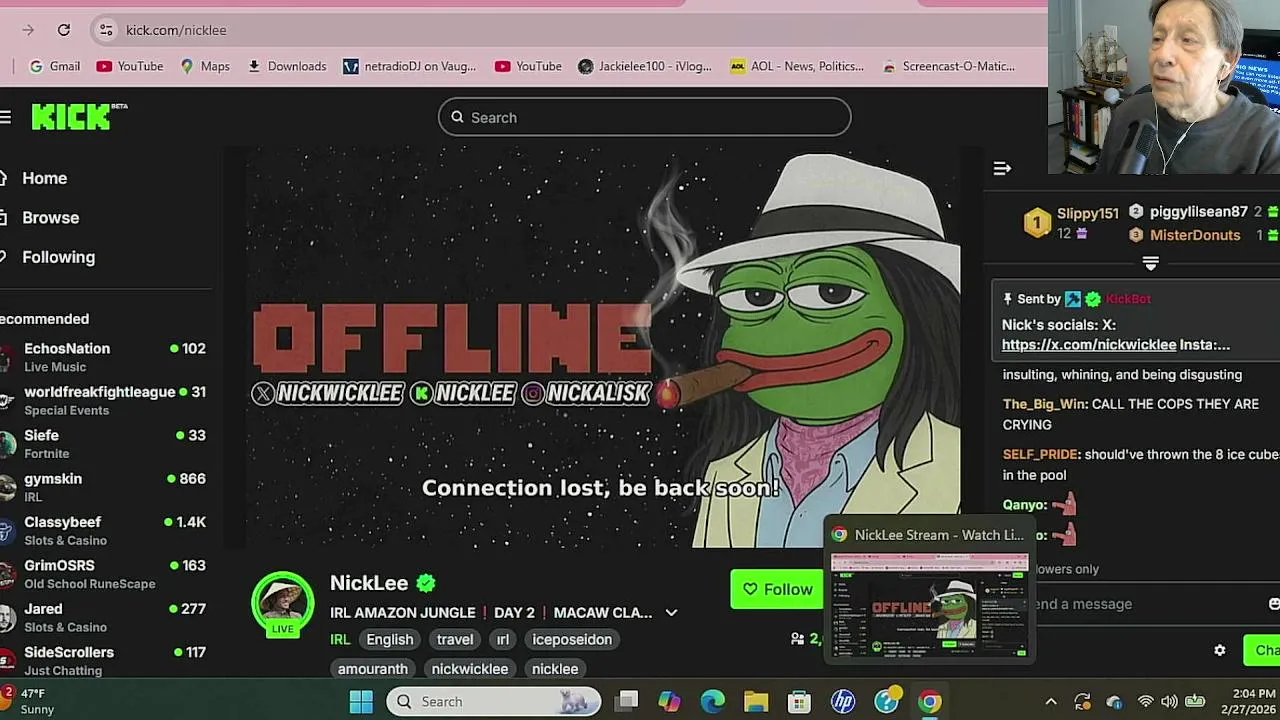Open Siefe recommended channel

click(x=103, y=444)
